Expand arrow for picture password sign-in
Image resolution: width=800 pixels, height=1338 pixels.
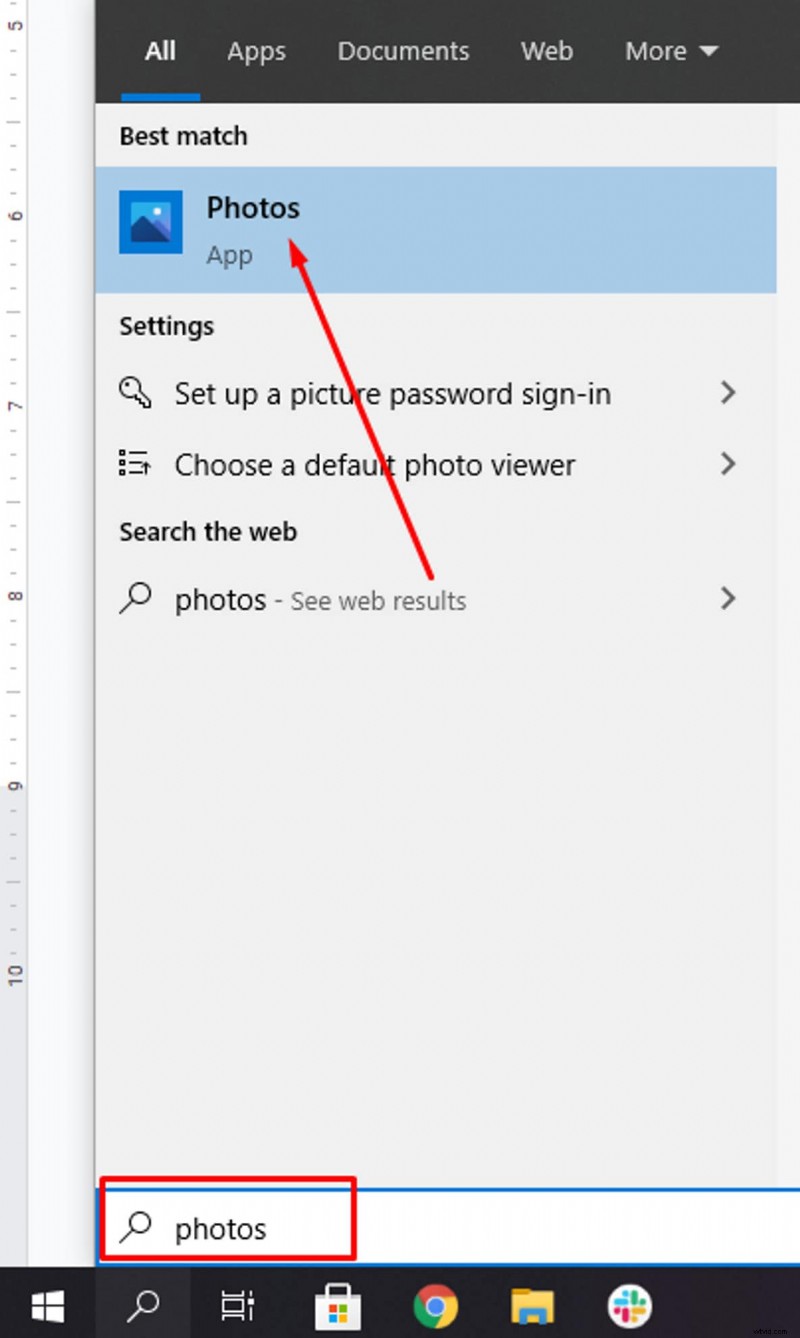728,393
